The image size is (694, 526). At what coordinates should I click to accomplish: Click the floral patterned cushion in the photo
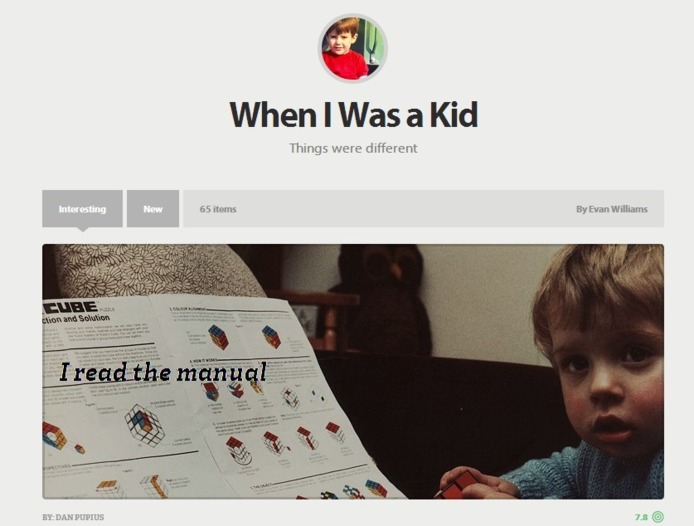pyautogui.click(x=155, y=270)
